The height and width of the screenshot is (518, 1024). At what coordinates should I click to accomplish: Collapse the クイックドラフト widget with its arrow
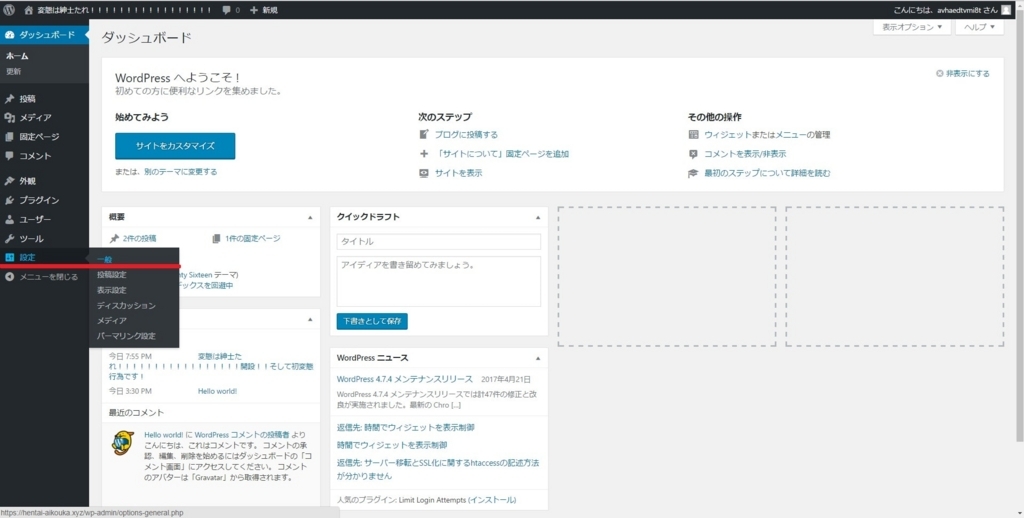point(537,217)
